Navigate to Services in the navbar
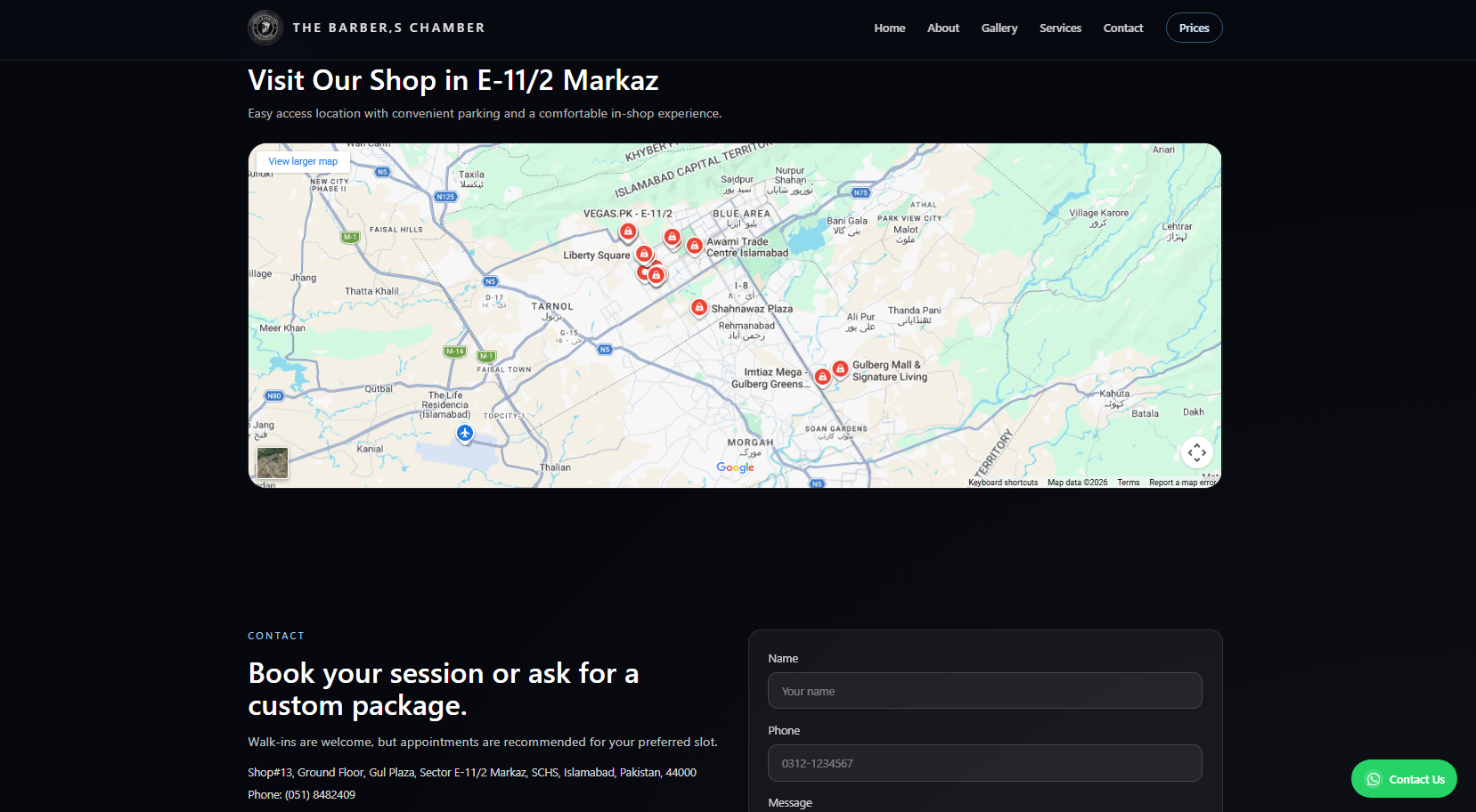 coord(1060,28)
